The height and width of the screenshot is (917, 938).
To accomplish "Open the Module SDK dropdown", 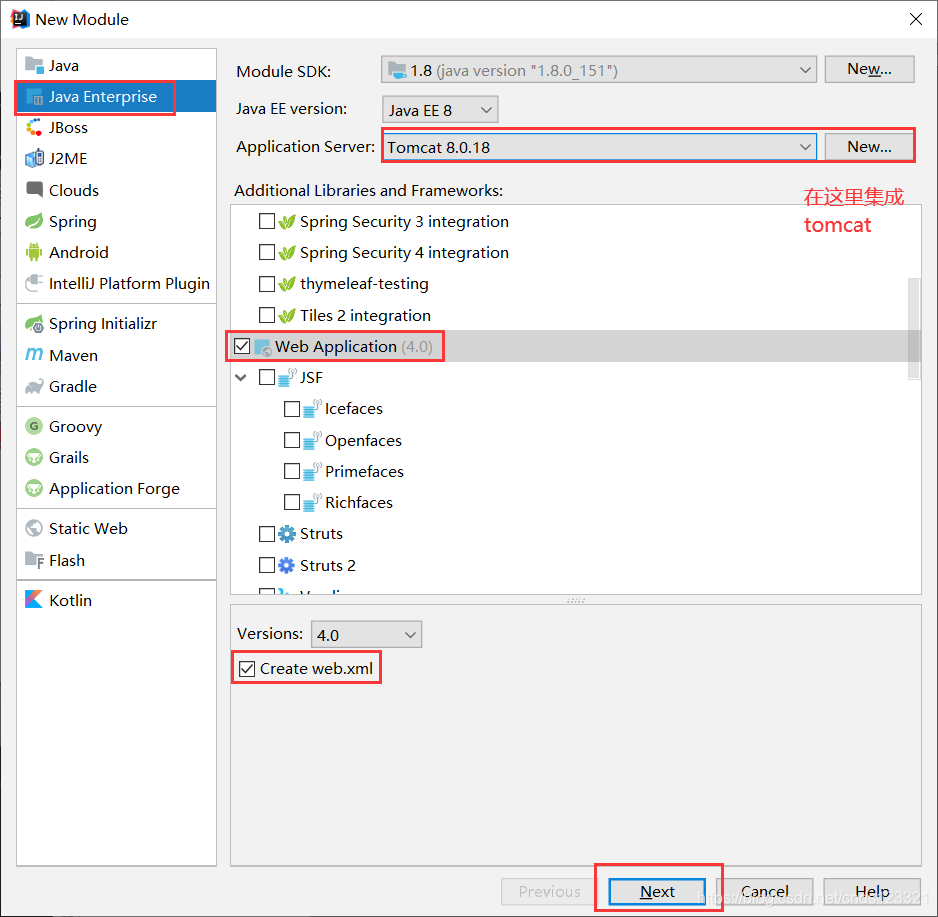I will [599, 70].
